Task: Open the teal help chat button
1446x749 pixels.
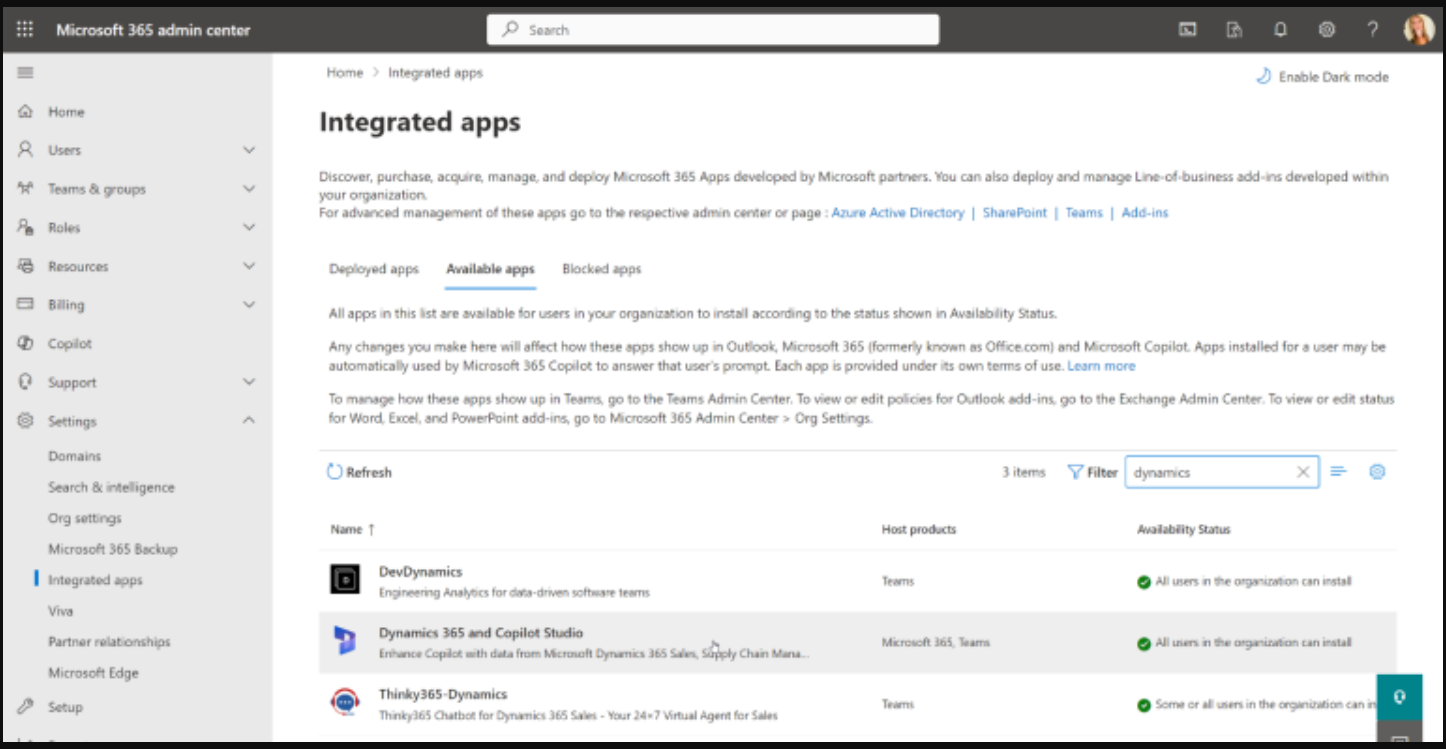Action: tap(1400, 697)
